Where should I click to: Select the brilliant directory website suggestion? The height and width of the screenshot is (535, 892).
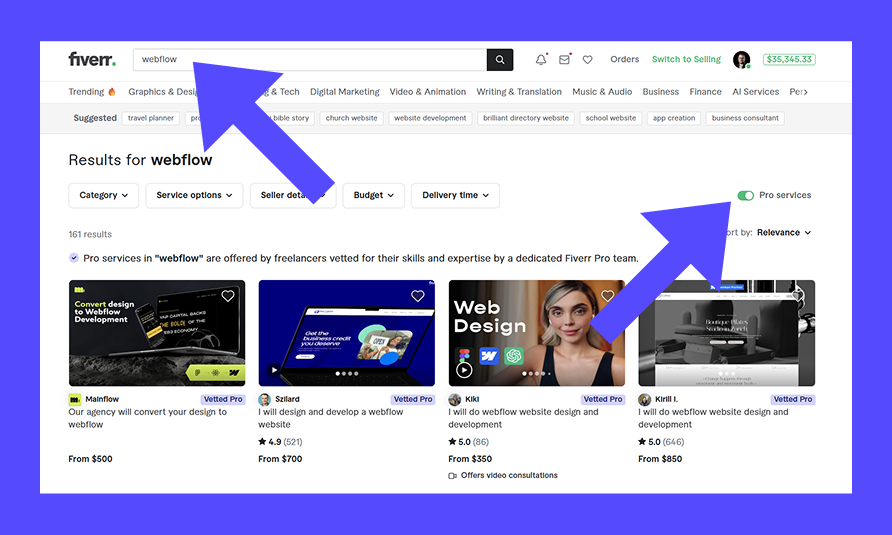526,118
